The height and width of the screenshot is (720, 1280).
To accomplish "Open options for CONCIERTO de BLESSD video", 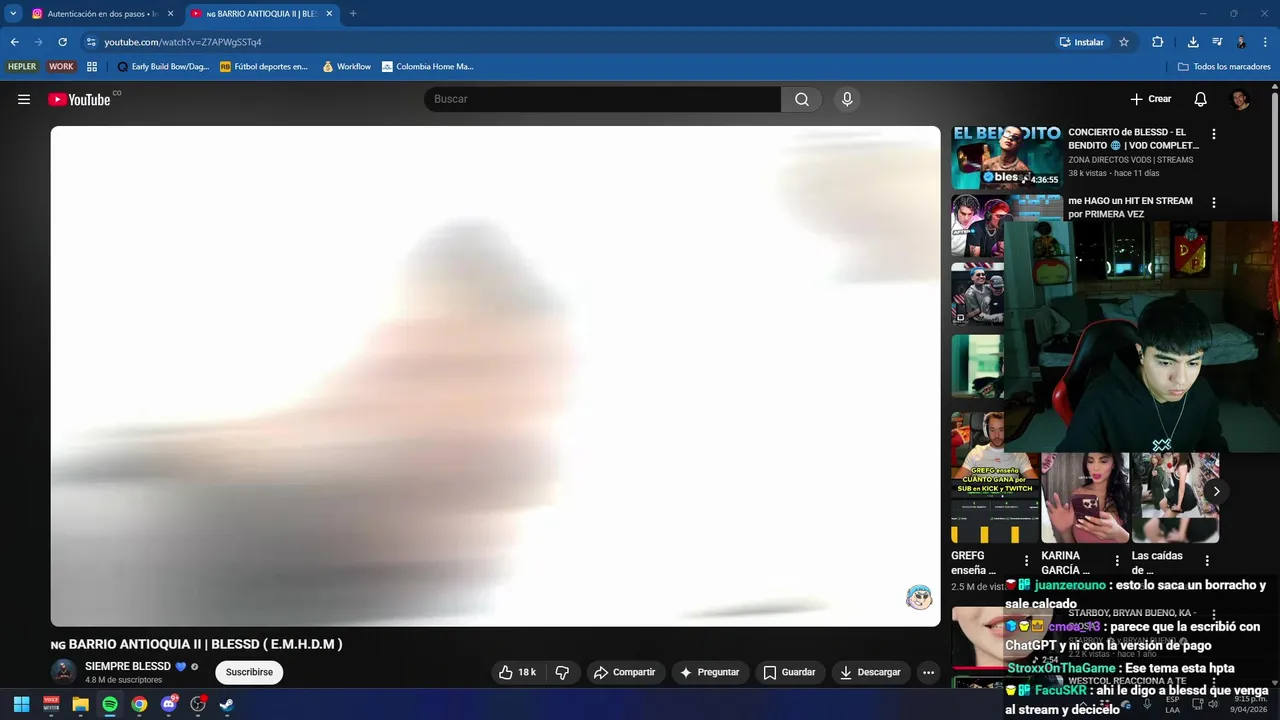I will [1214, 134].
